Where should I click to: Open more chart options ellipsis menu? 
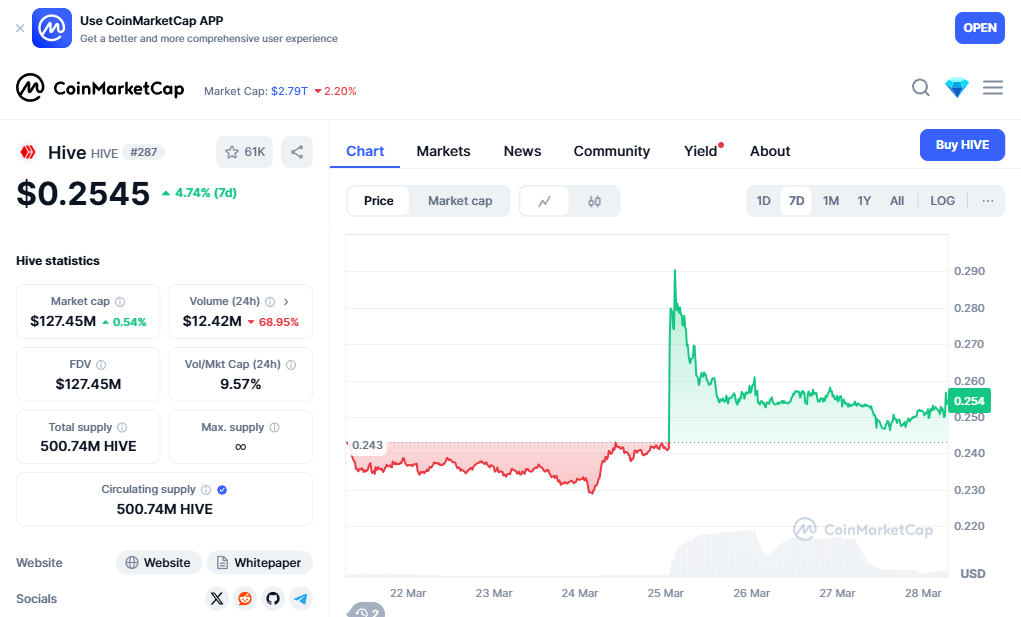tap(988, 201)
